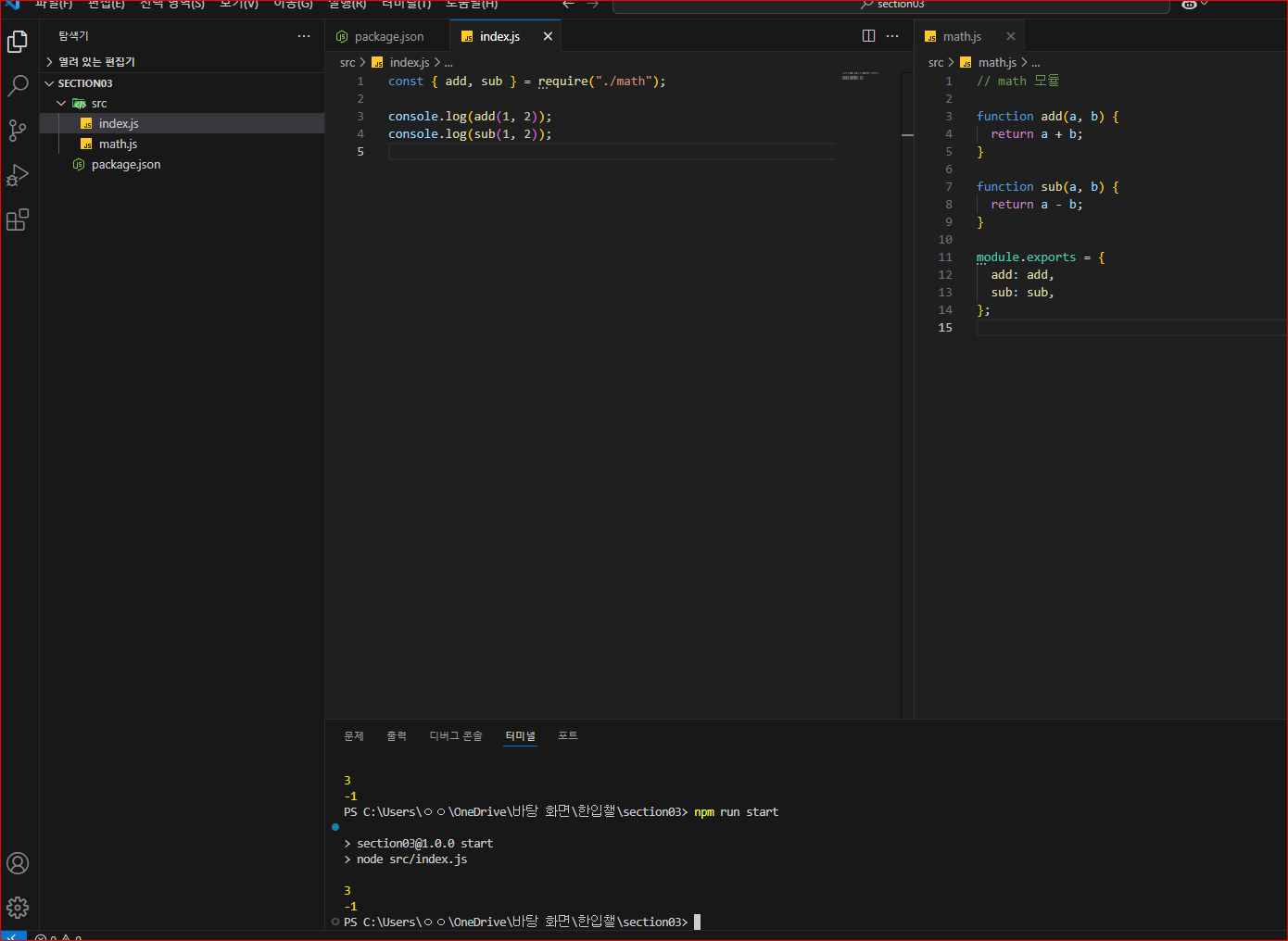Screen dimensions: 1288x941
Task: Click line number 15 in math.js
Action: coord(945,328)
